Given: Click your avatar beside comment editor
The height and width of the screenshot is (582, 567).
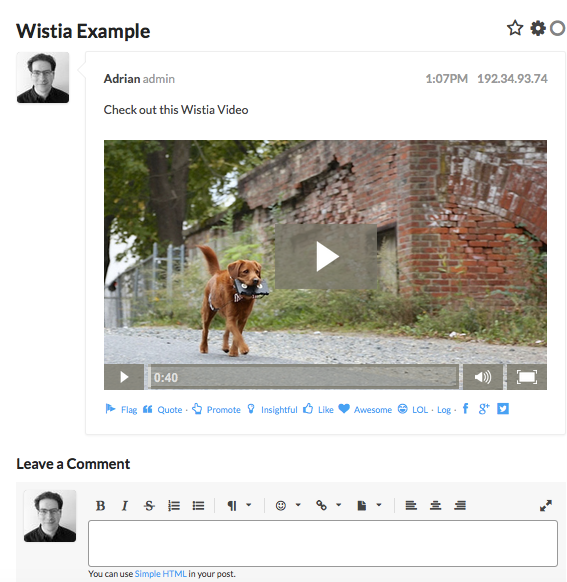Looking at the screenshot, I should (x=50, y=516).
